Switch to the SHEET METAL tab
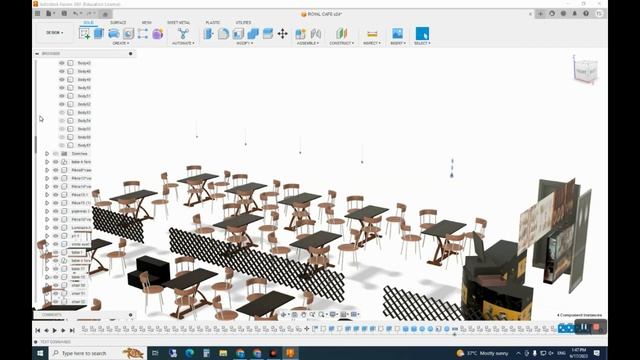Image resolution: width=640 pixels, height=360 pixels. [x=178, y=22]
